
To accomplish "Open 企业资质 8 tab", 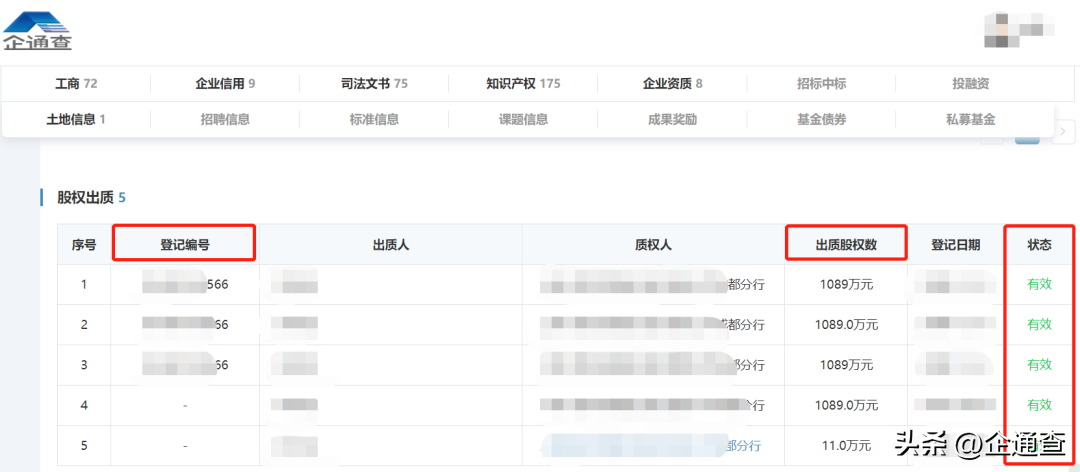I will click(x=672, y=84).
